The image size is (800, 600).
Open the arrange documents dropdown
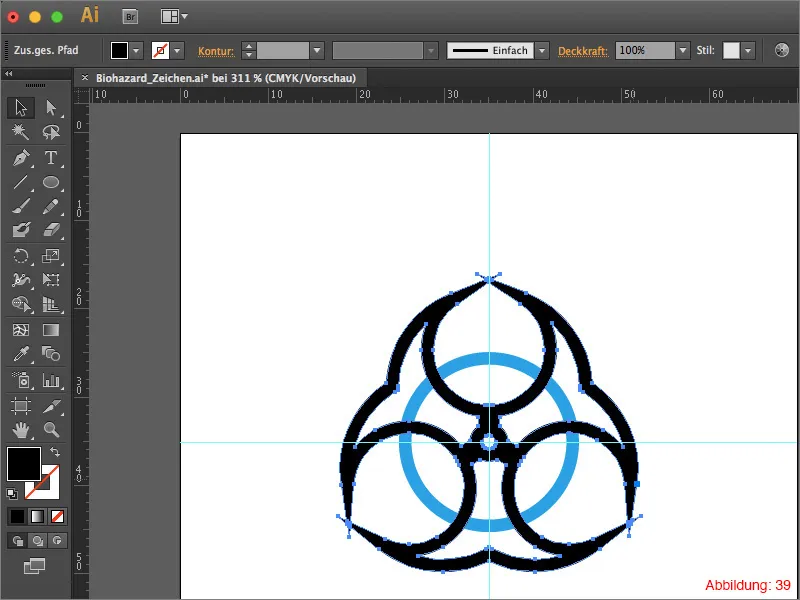click(x=174, y=17)
